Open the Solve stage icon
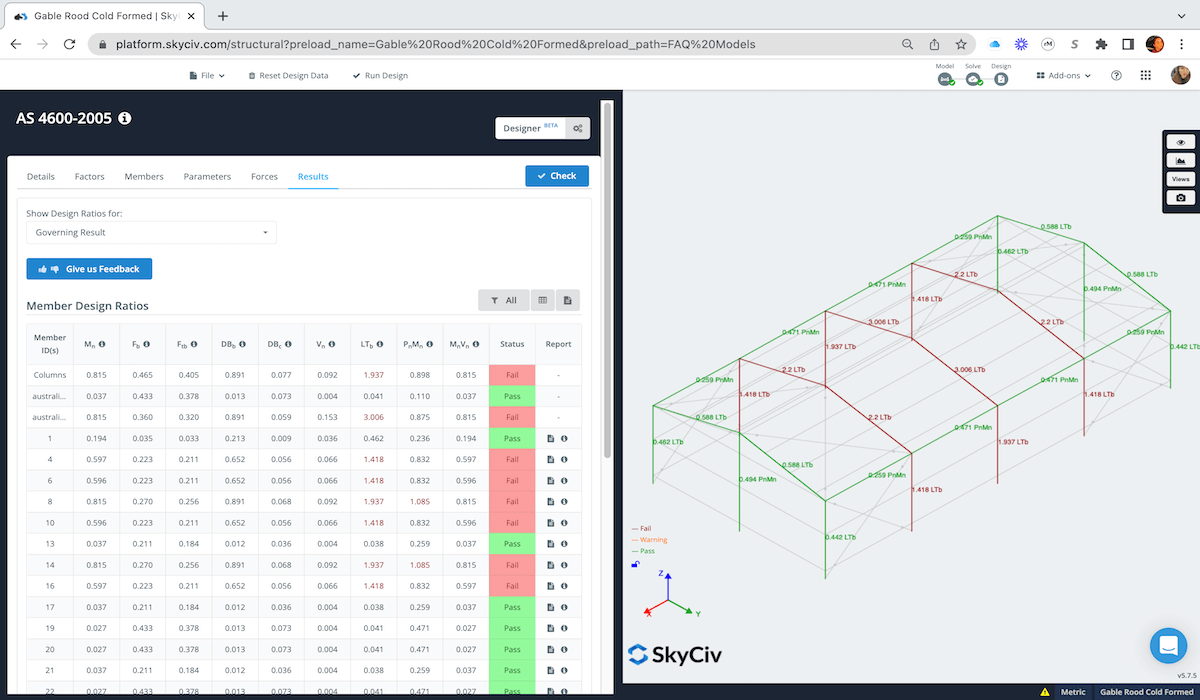 [974, 78]
